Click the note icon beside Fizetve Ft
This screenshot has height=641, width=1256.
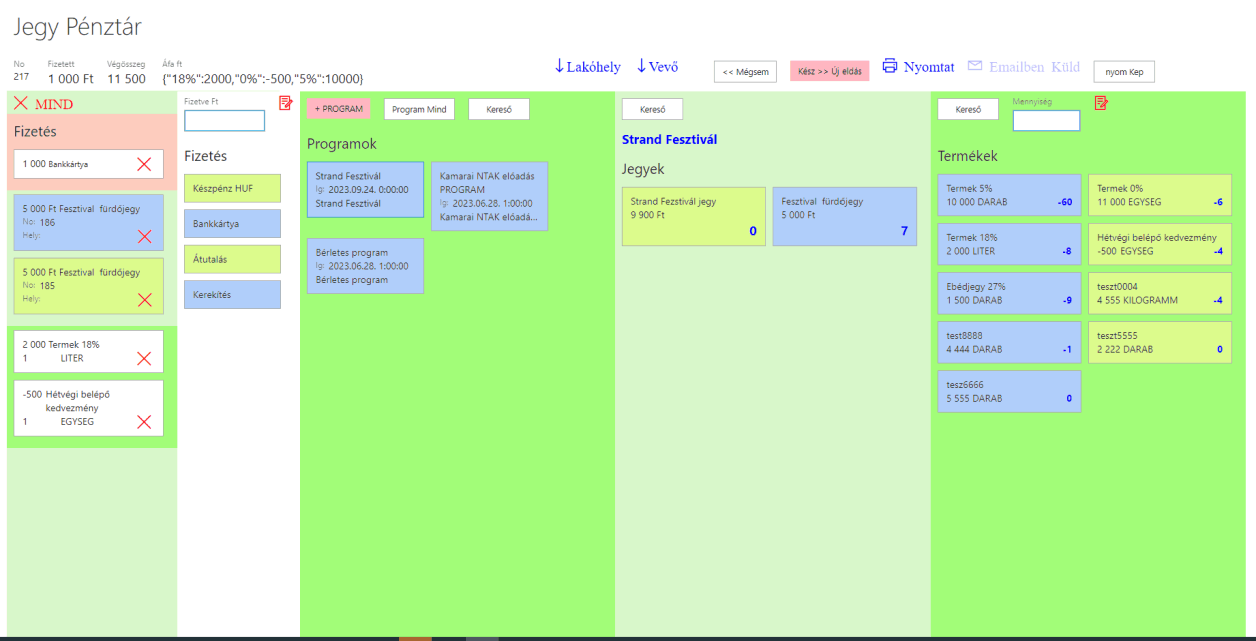pyautogui.click(x=286, y=103)
